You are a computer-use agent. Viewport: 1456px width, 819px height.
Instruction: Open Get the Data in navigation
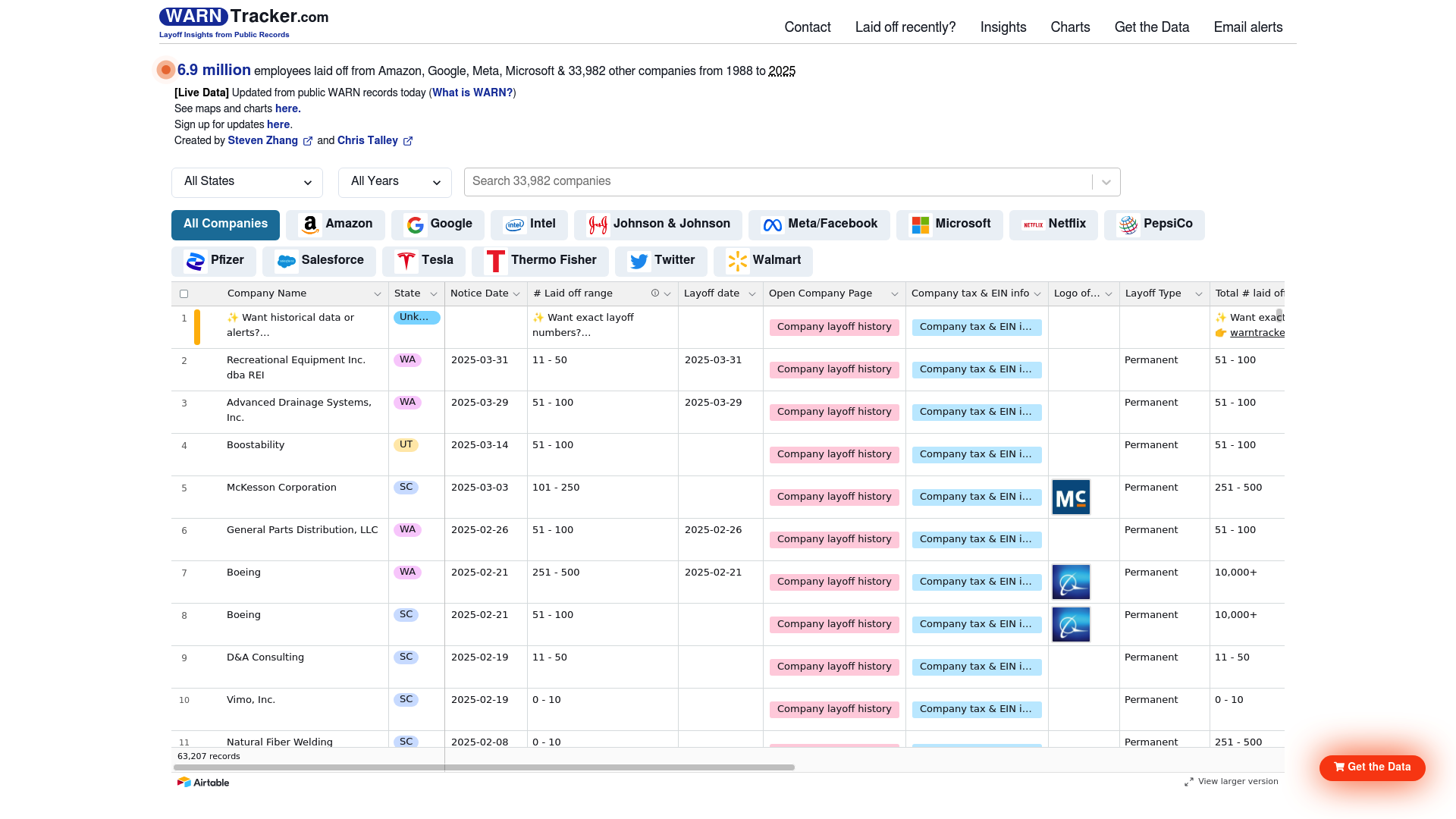(x=1152, y=27)
